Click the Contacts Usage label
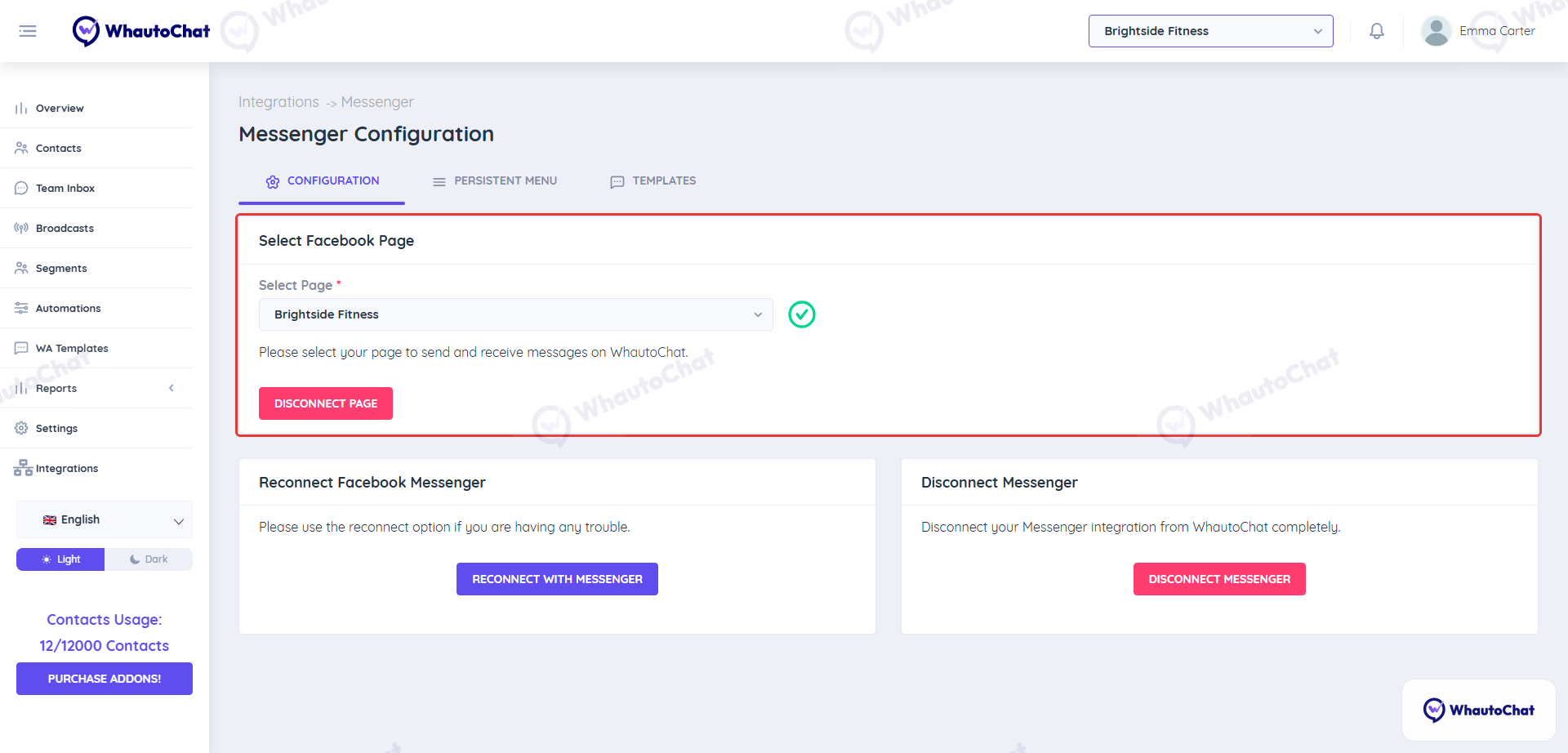 [x=105, y=620]
